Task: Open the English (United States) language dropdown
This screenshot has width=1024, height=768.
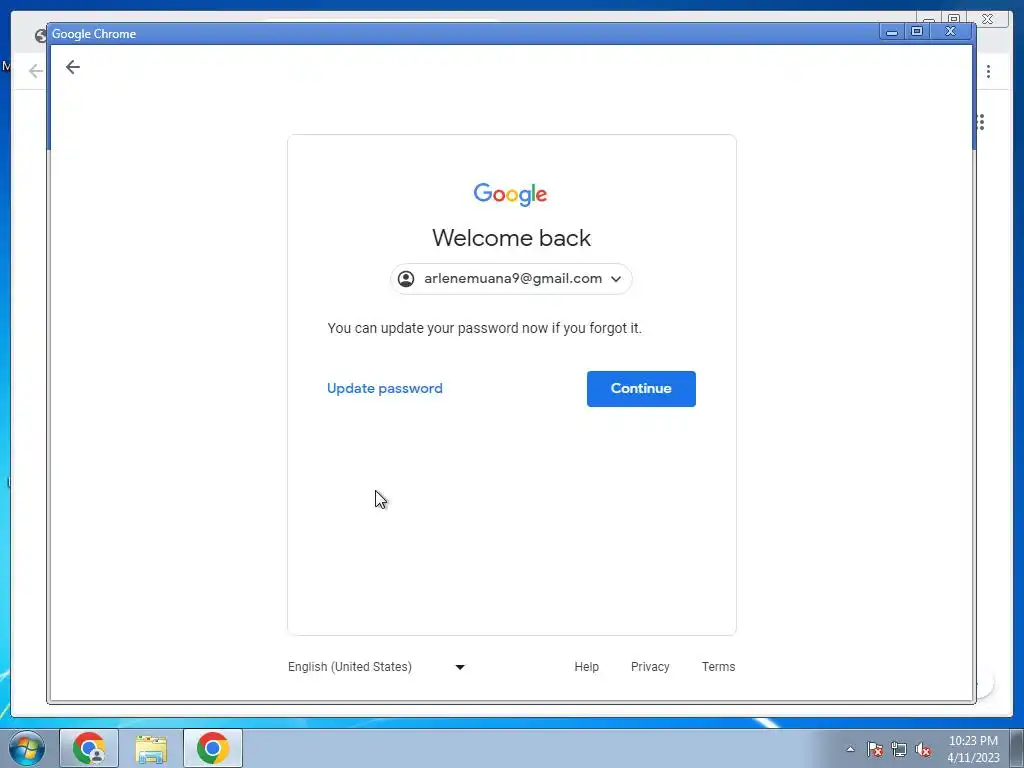Action: [376, 667]
